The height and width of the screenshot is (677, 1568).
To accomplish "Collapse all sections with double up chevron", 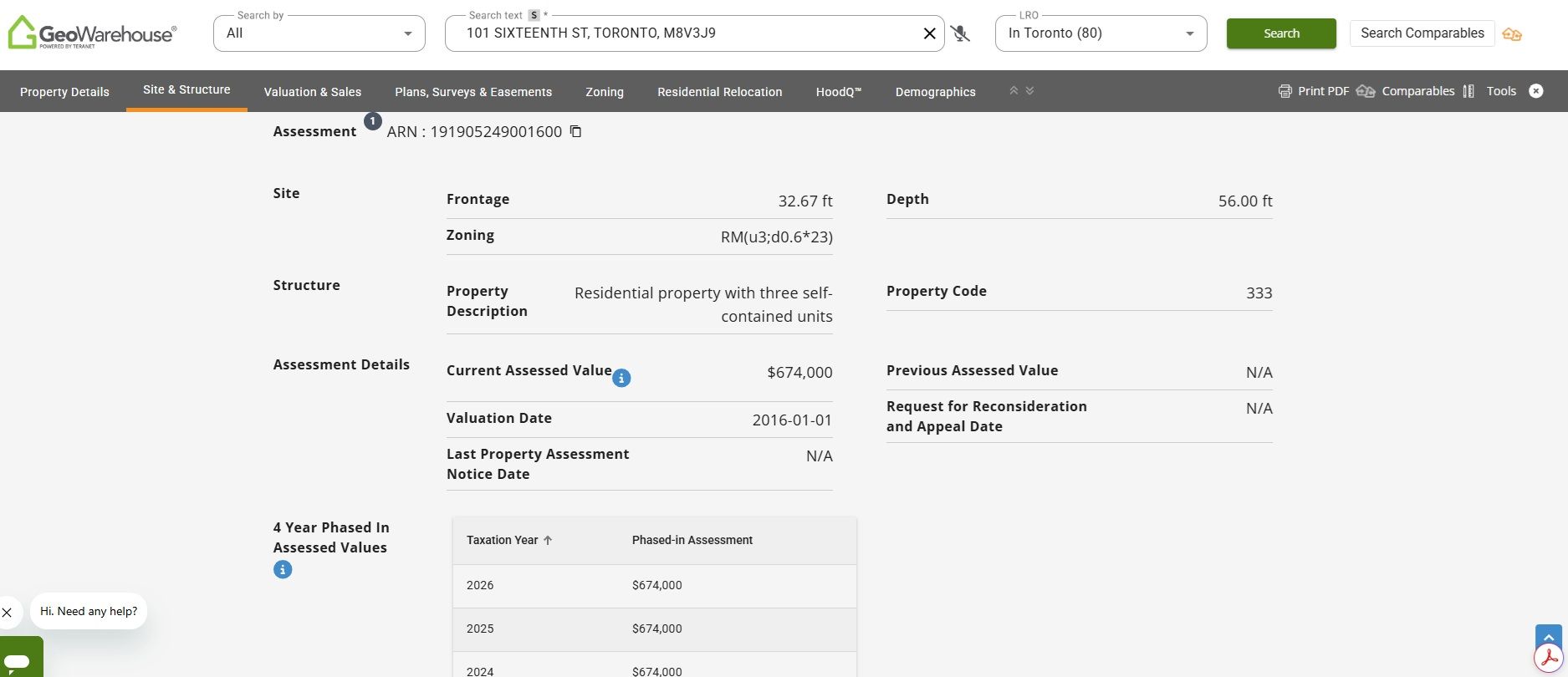I will tap(1014, 90).
